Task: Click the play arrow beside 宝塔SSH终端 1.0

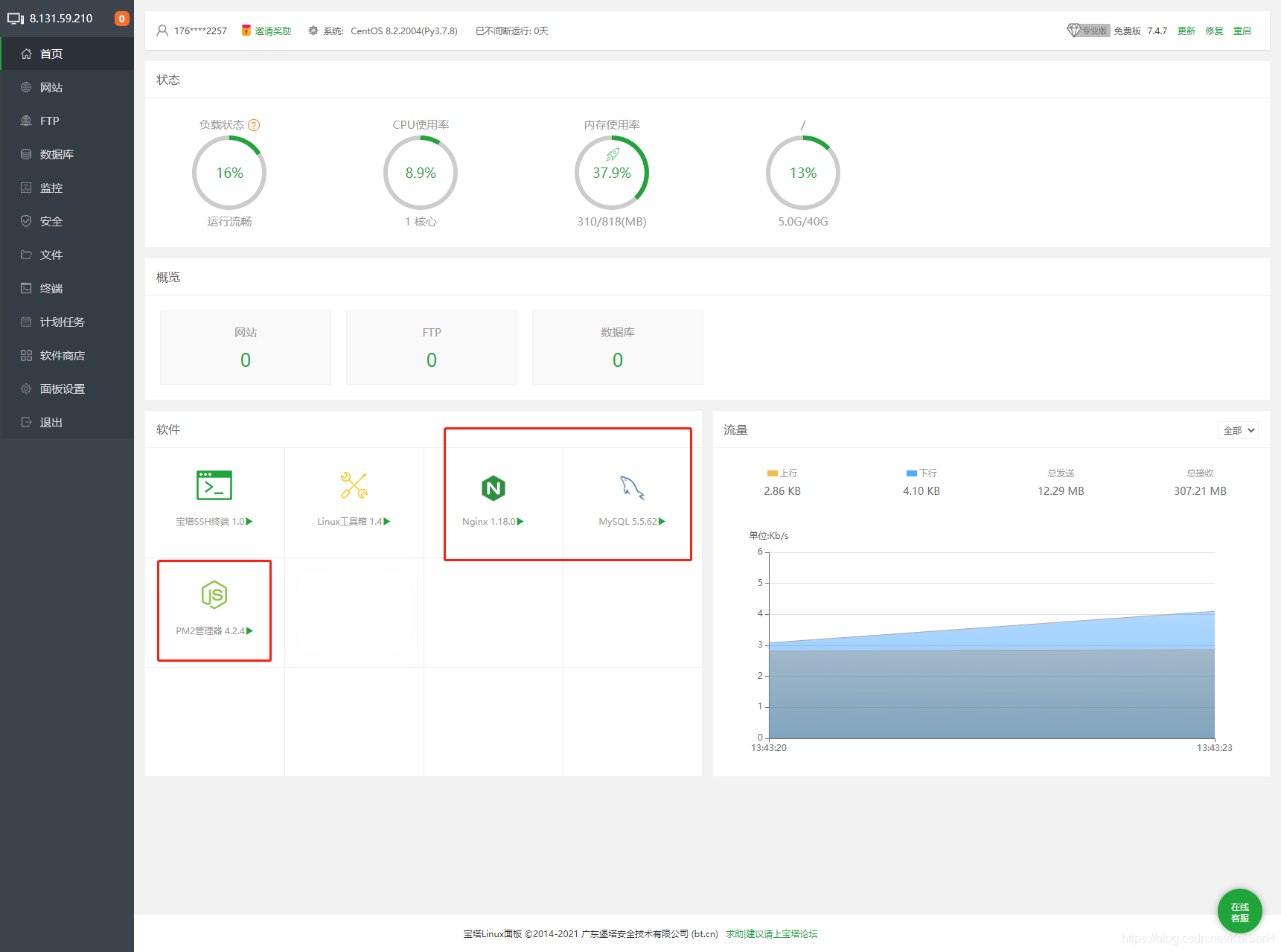Action: [249, 522]
